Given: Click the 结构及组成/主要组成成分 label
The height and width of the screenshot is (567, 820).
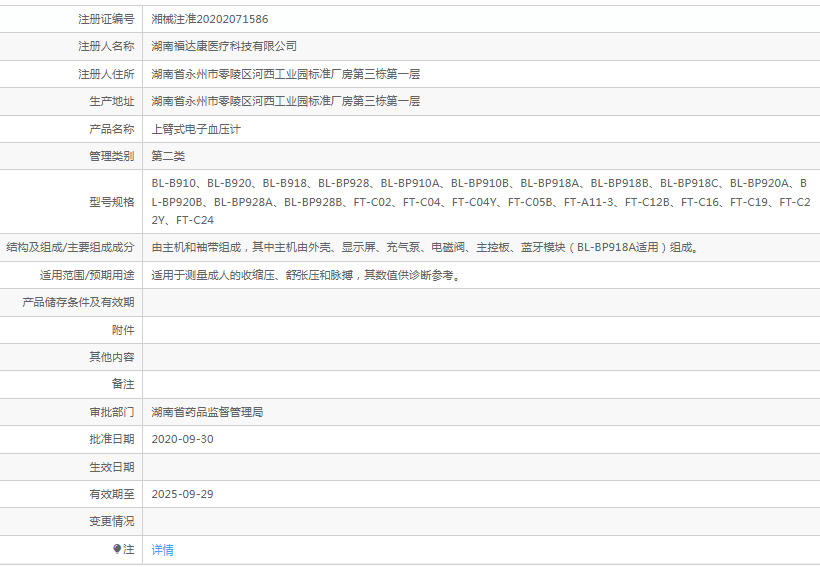Looking at the screenshot, I should 70,247.
